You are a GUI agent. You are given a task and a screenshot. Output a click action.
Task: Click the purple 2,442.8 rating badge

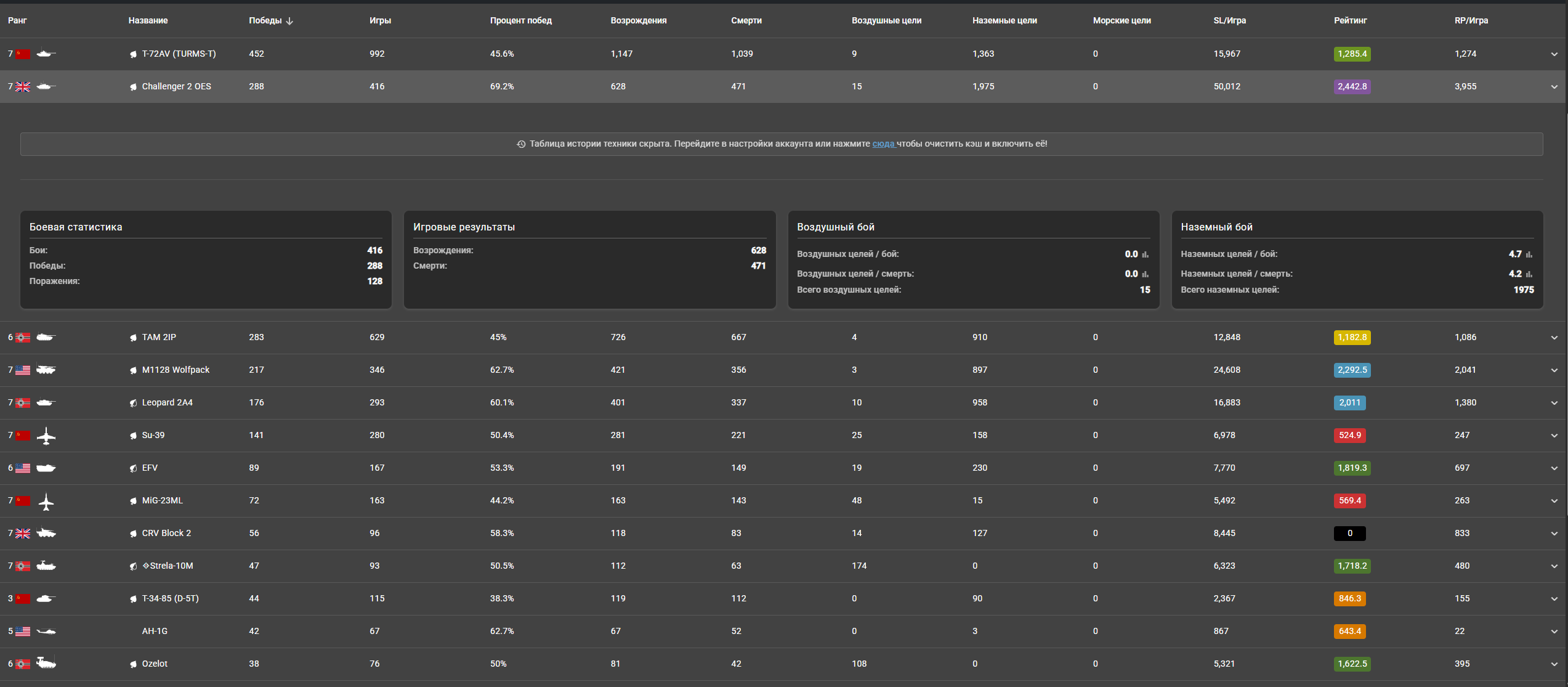(1352, 87)
